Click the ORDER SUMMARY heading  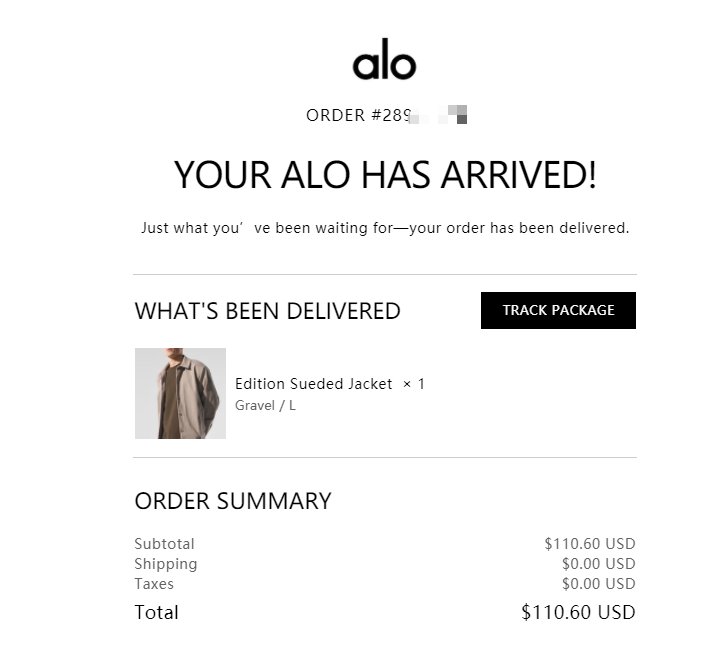tap(232, 501)
